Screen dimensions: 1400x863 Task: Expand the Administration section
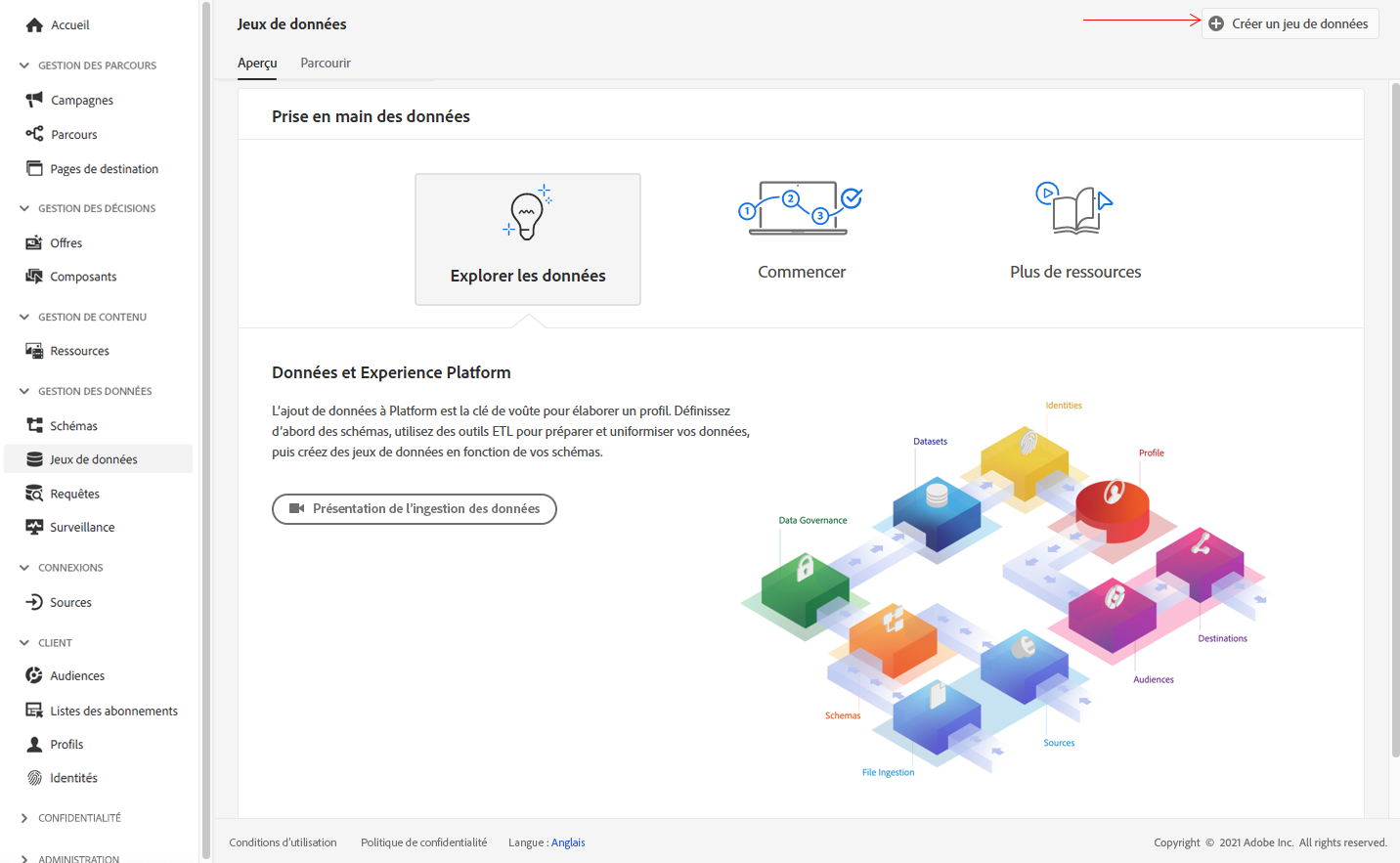coord(24,859)
